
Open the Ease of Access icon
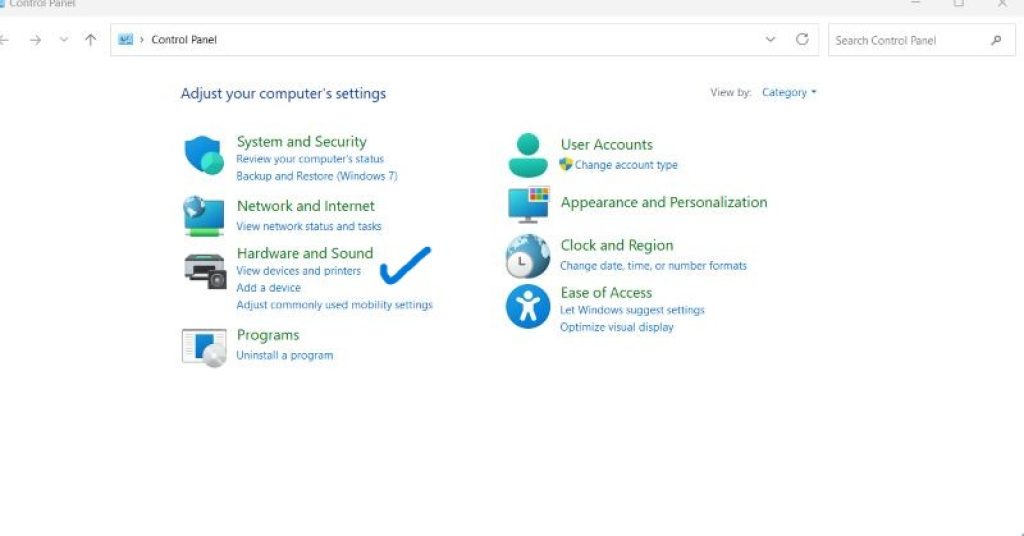(x=528, y=306)
